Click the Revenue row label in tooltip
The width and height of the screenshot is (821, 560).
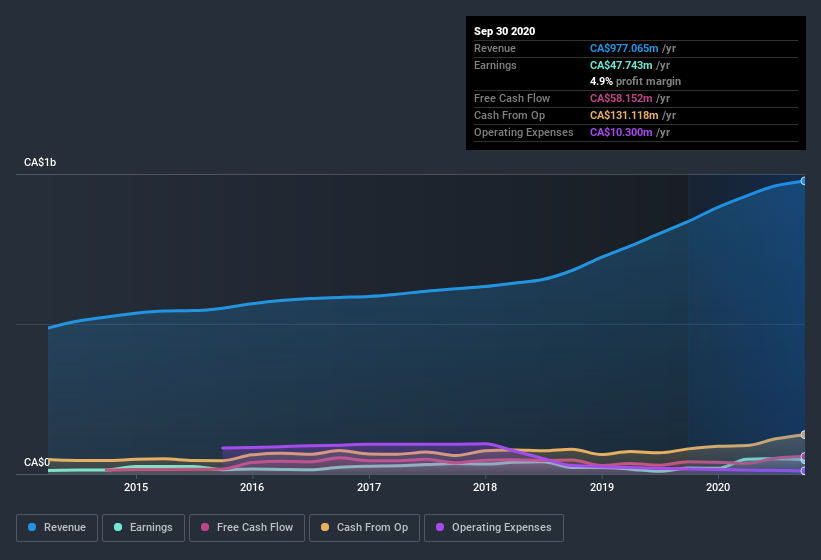click(x=495, y=48)
